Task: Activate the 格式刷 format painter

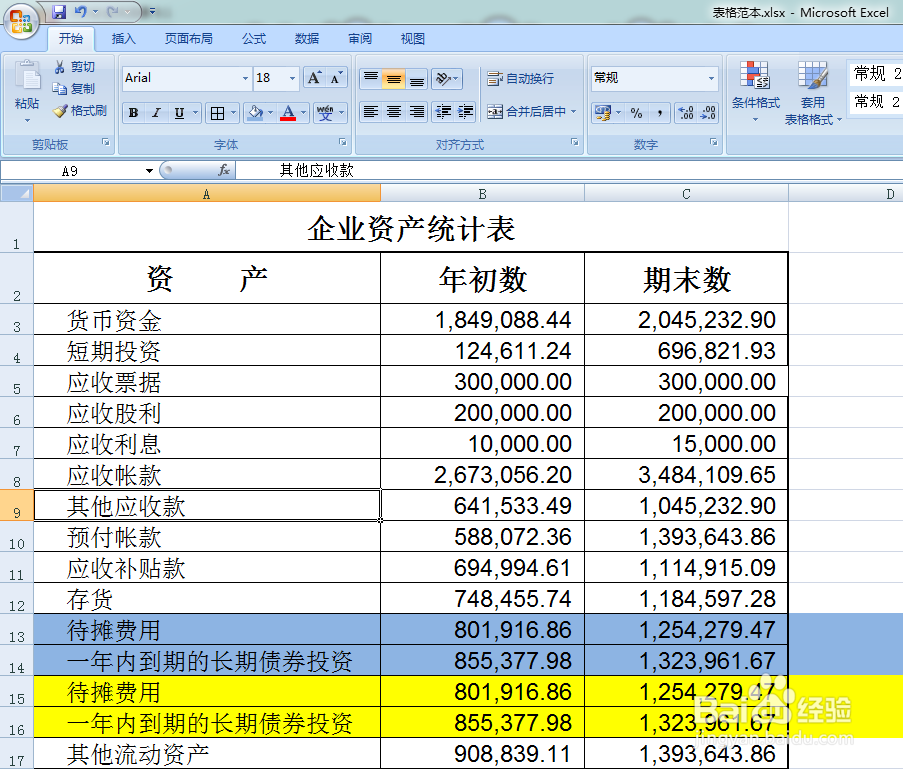Action: (80, 111)
